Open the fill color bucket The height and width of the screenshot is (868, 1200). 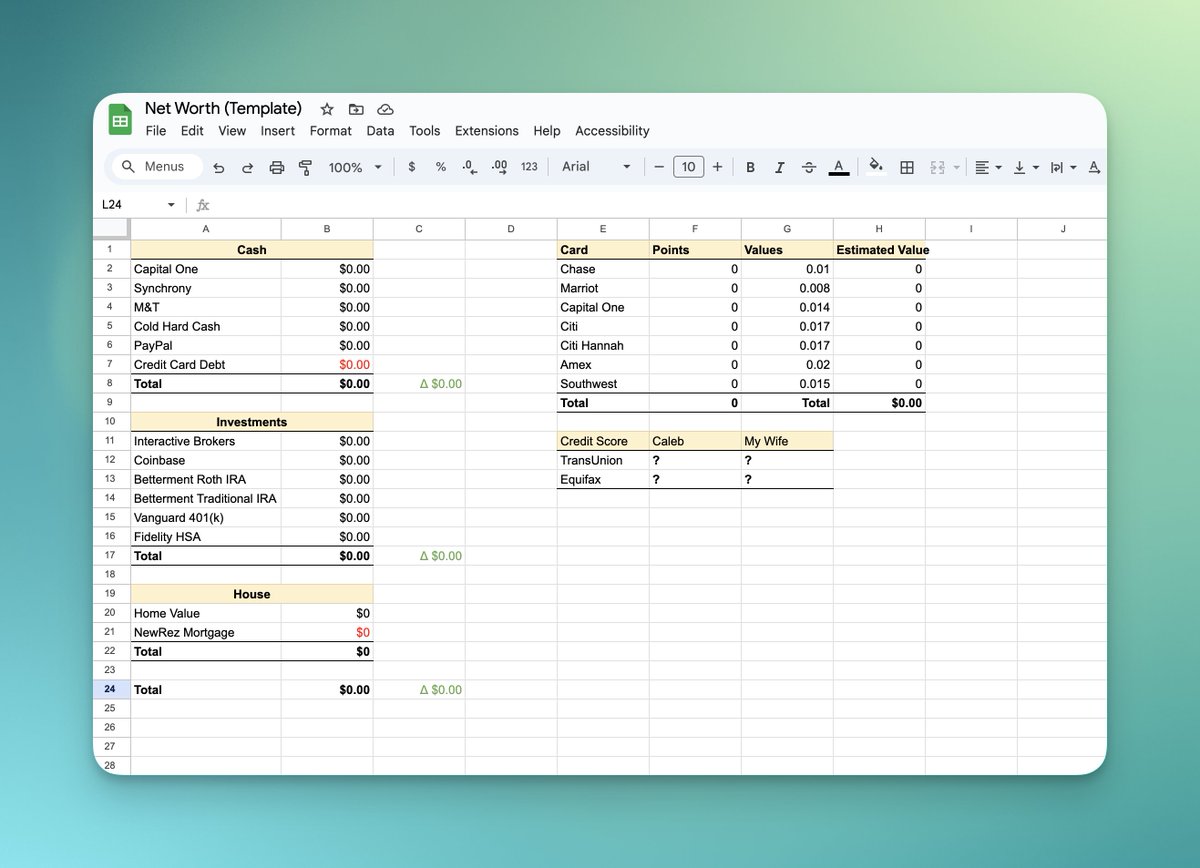point(876,167)
